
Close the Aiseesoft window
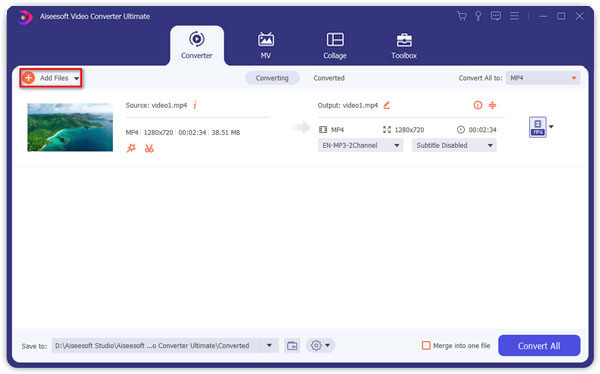point(579,16)
